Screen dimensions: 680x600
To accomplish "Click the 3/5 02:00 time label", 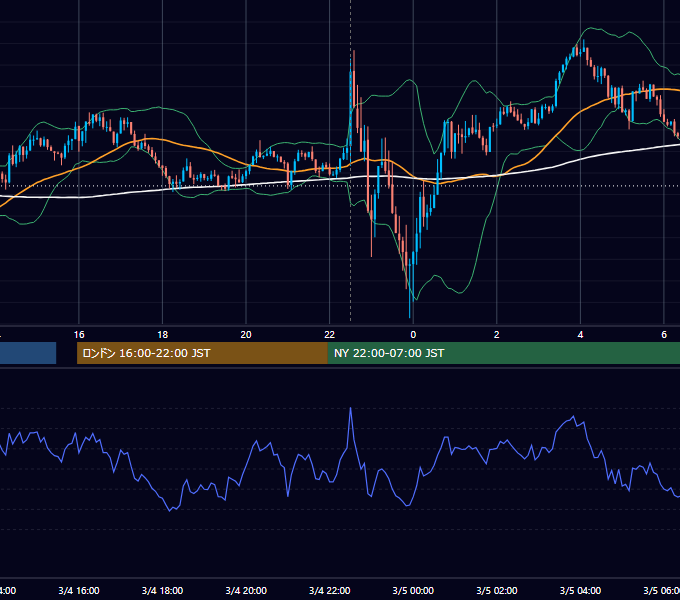I will point(497,590).
